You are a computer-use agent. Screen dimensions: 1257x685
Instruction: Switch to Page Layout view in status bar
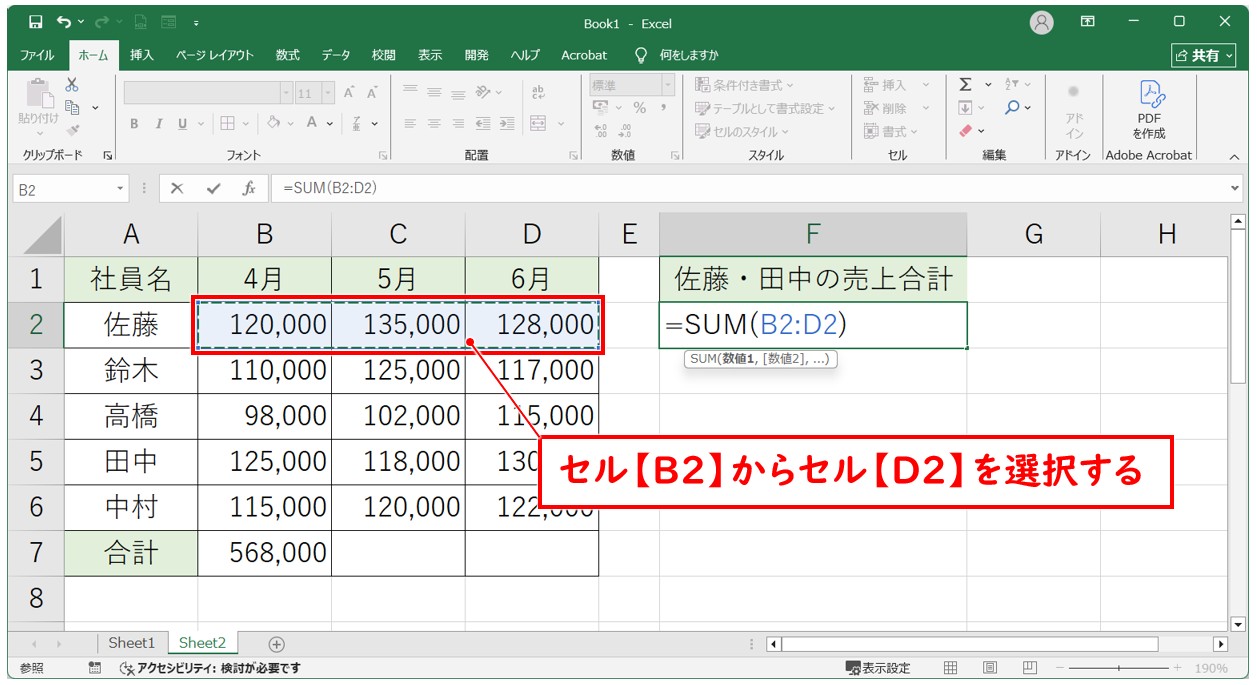pyautogui.click(x=989, y=668)
